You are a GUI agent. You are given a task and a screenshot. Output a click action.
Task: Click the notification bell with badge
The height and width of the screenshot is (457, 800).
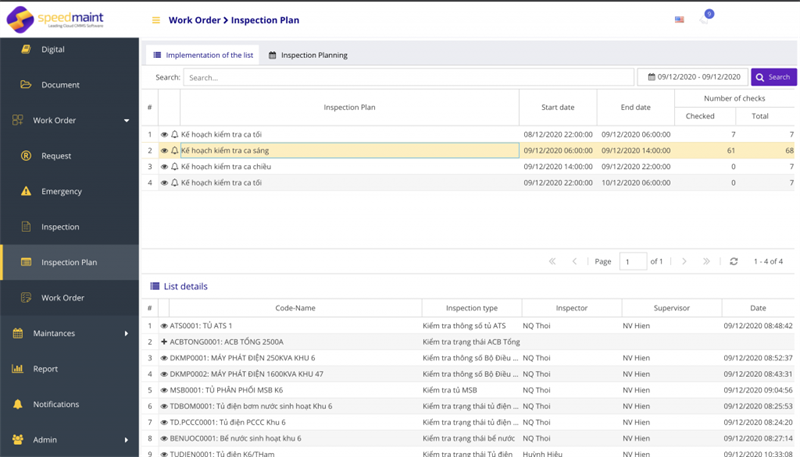click(x=705, y=19)
